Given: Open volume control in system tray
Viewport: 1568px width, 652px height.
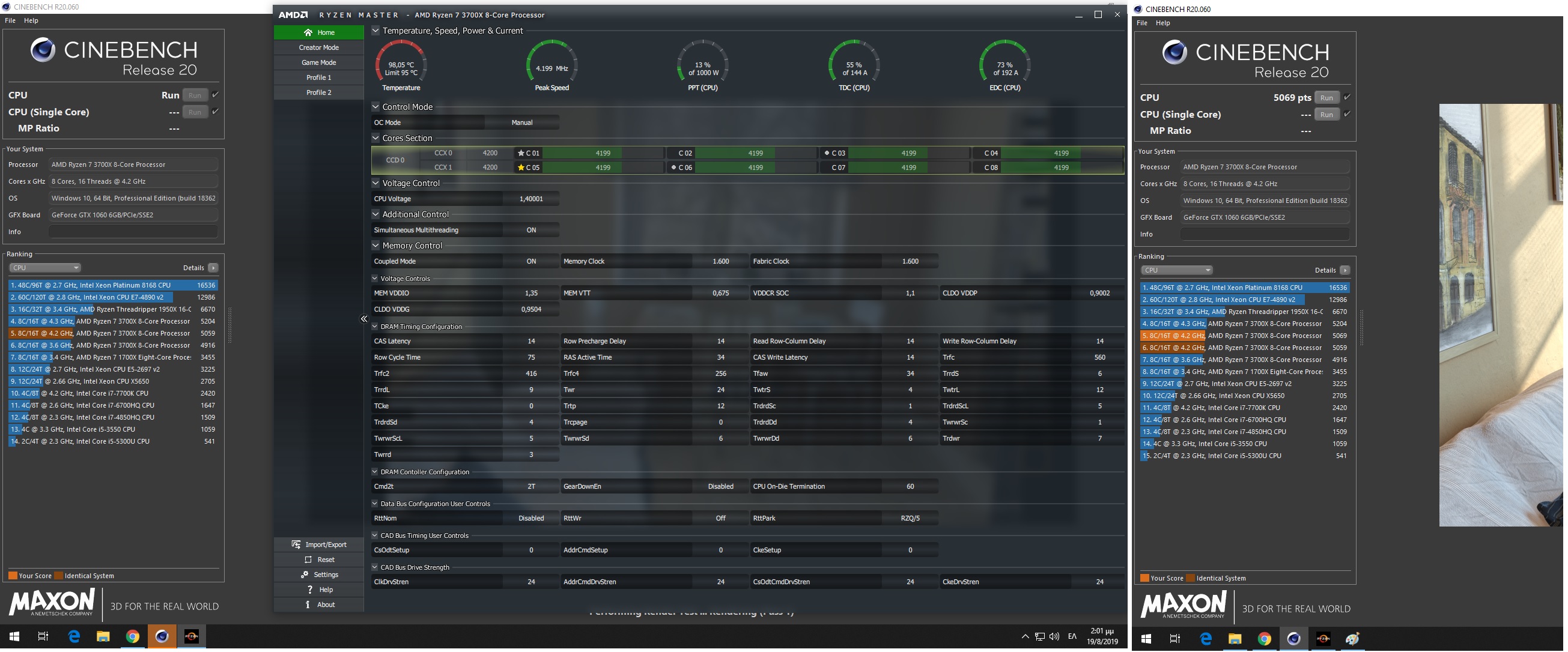Looking at the screenshot, I should pyautogui.click(x=1054, y=637).
